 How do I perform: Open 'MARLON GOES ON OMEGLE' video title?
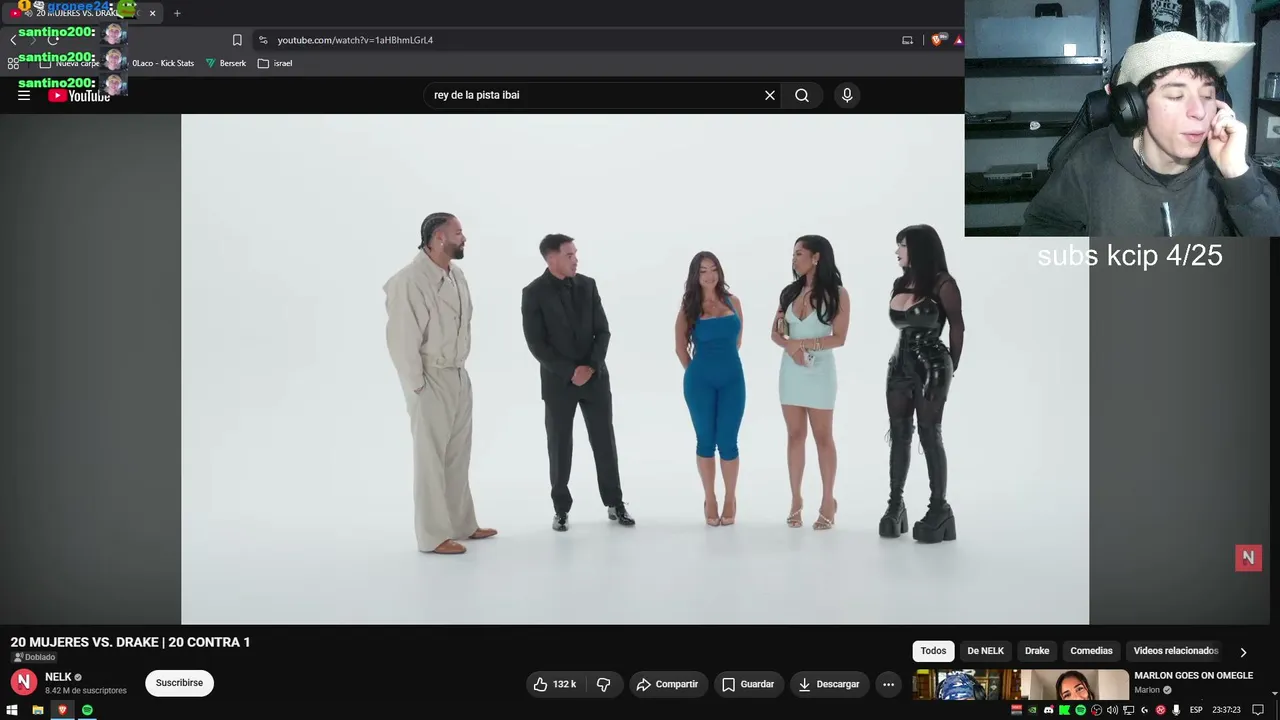[1193, 676]
